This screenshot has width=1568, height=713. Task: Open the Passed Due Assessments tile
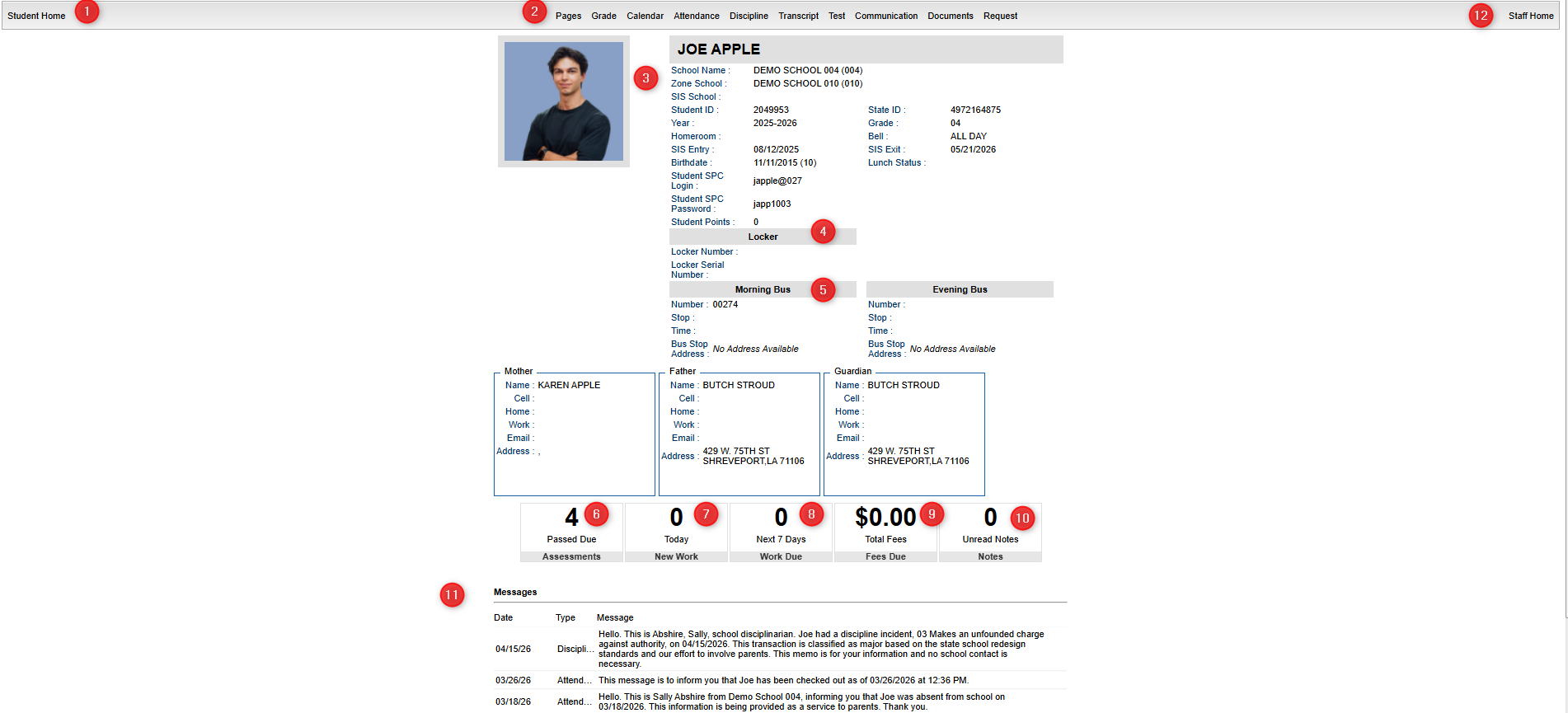pyautogui.click(x=571, y=532)
